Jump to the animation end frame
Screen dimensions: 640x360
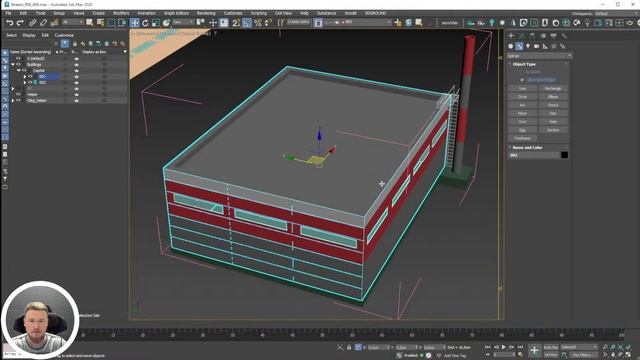click(520, 347)
